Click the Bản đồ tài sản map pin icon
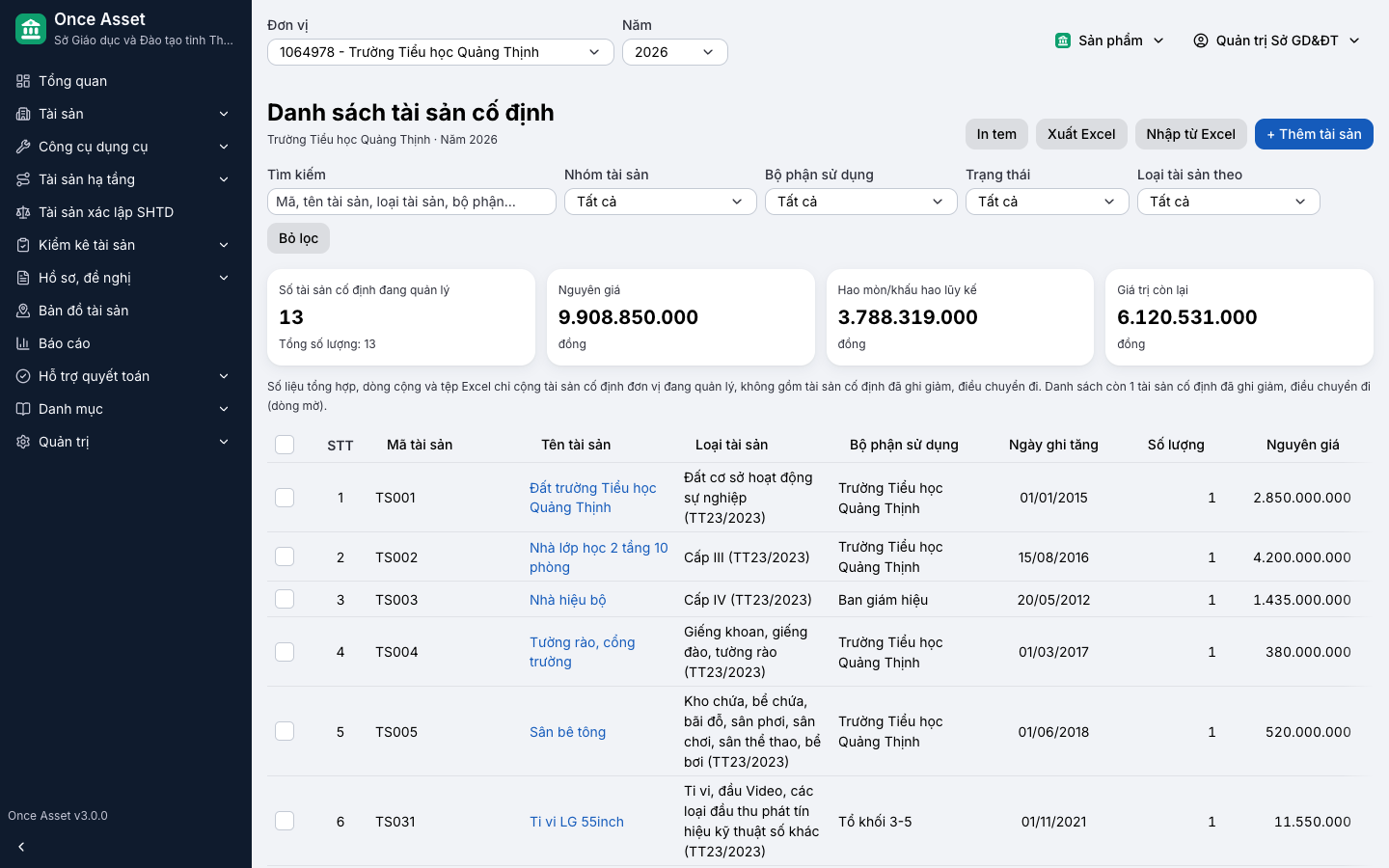This screenshot has height=868, width=1389. coord(23,311)
